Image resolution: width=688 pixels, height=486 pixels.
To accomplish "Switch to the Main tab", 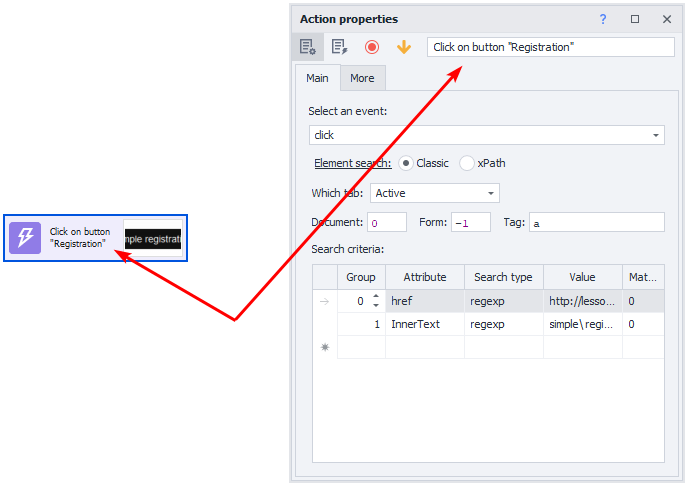I will [317, 78].
